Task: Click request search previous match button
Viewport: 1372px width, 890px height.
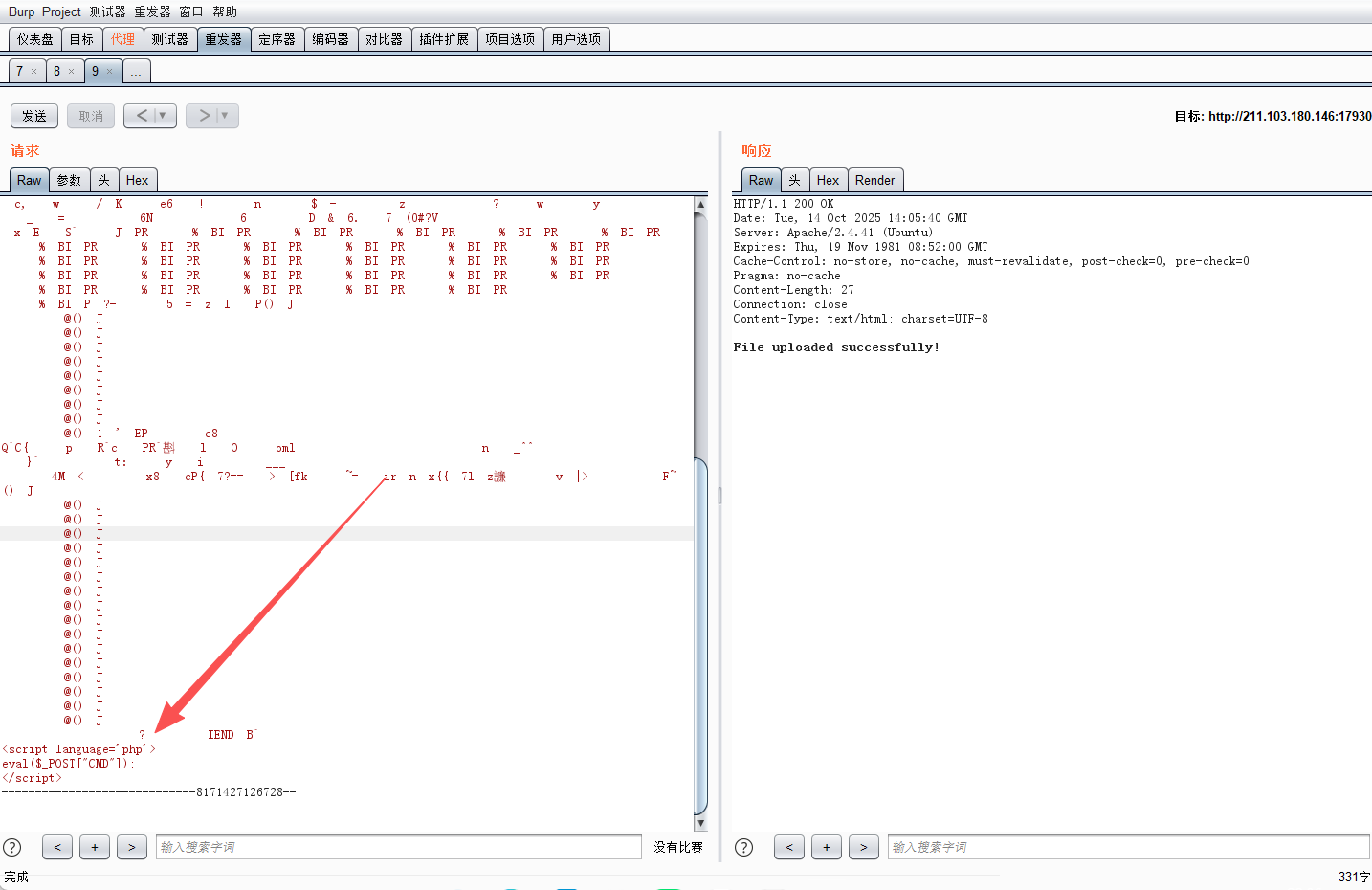Action: [57, 847]
